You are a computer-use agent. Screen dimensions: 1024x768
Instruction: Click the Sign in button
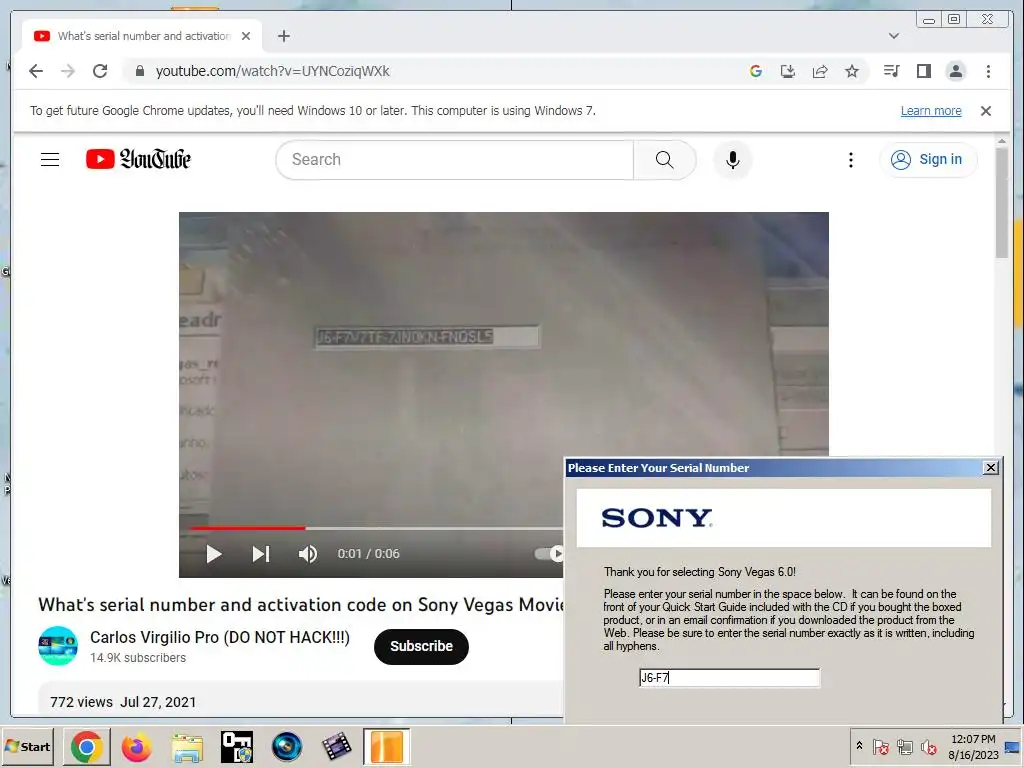[x=928, y=159]
